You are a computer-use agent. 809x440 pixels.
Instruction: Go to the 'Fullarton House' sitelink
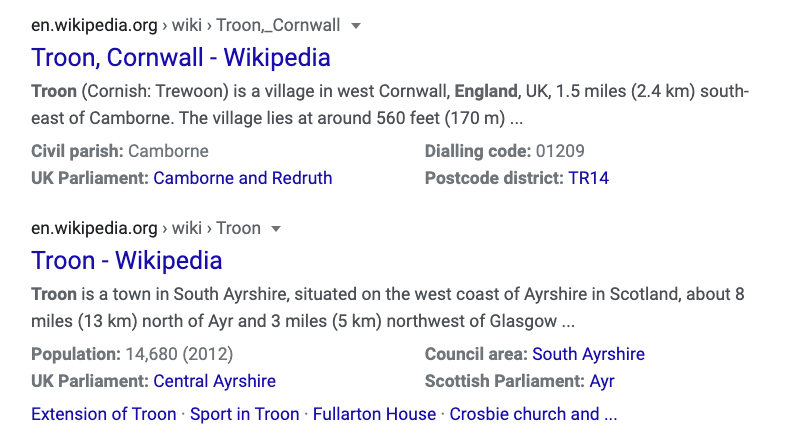[x=374, y=414]
